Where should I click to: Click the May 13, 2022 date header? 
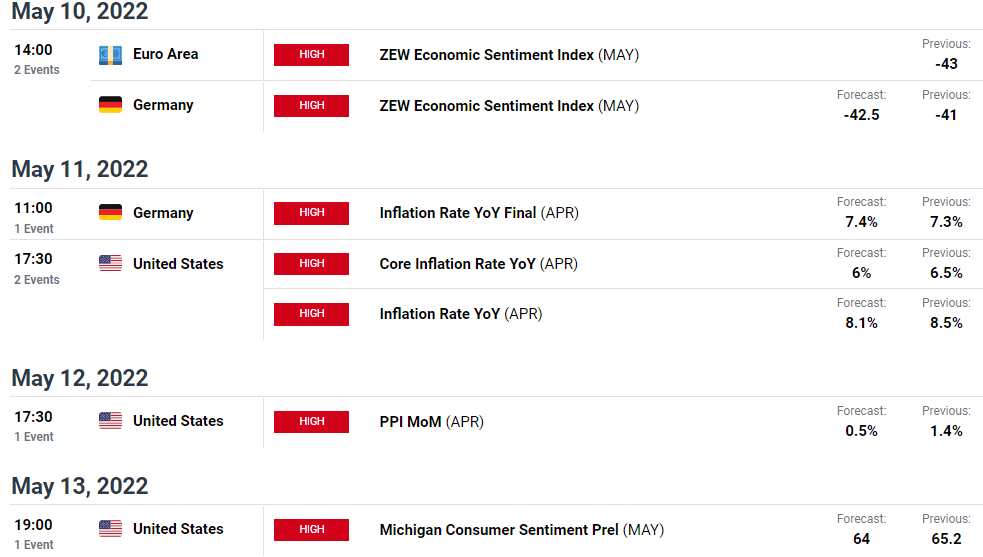pos(80,486)
